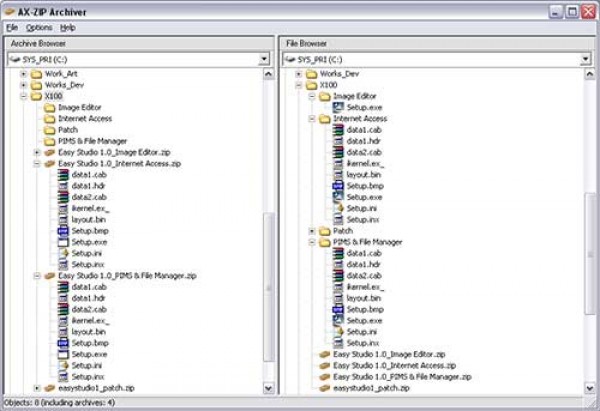Click File Browser scrollbar up arrow
Screen dimensions: 600x411
coord(590,74)
